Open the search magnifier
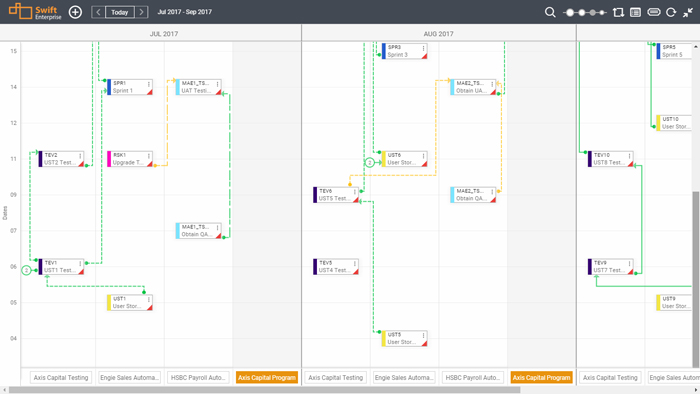Viewport: 700px width, 394px height. click(550, 12)
